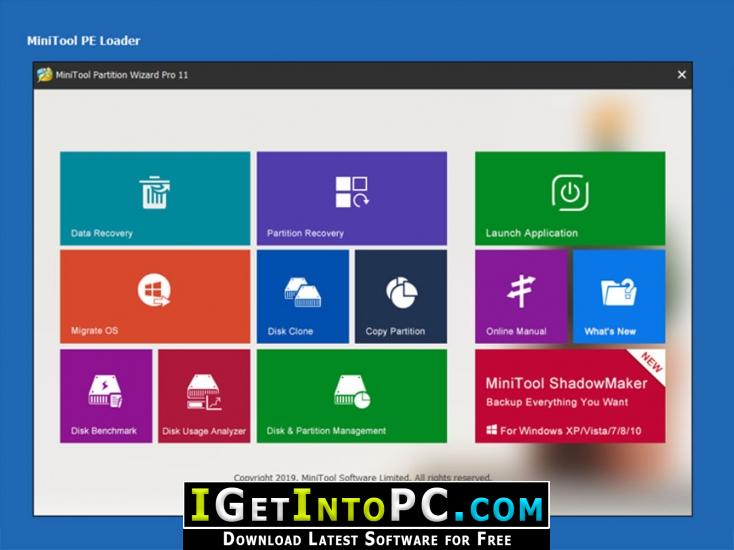Image resolution: width=734 pixels, height=550 pixels.
Task: Click the Copy Partition pie chart icon
Action: point(401,292)
